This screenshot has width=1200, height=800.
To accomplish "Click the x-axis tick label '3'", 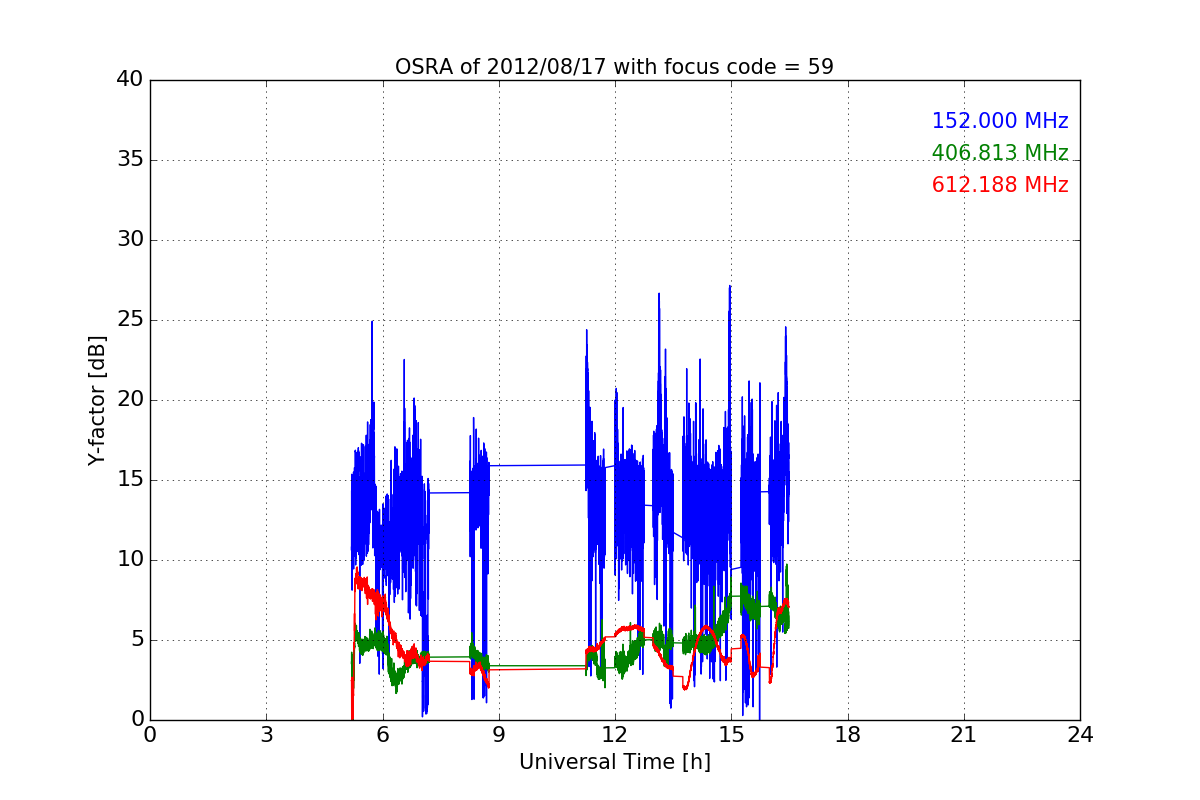I will pyautogui.click(x=266, y=735).
